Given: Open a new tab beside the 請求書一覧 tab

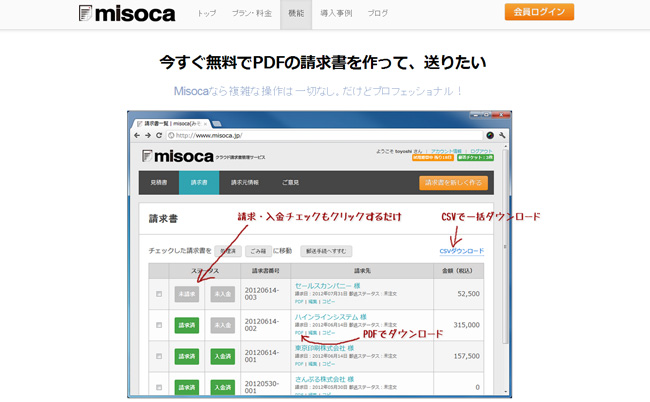Looking at the screenshot, I should (x=217, y=124).
